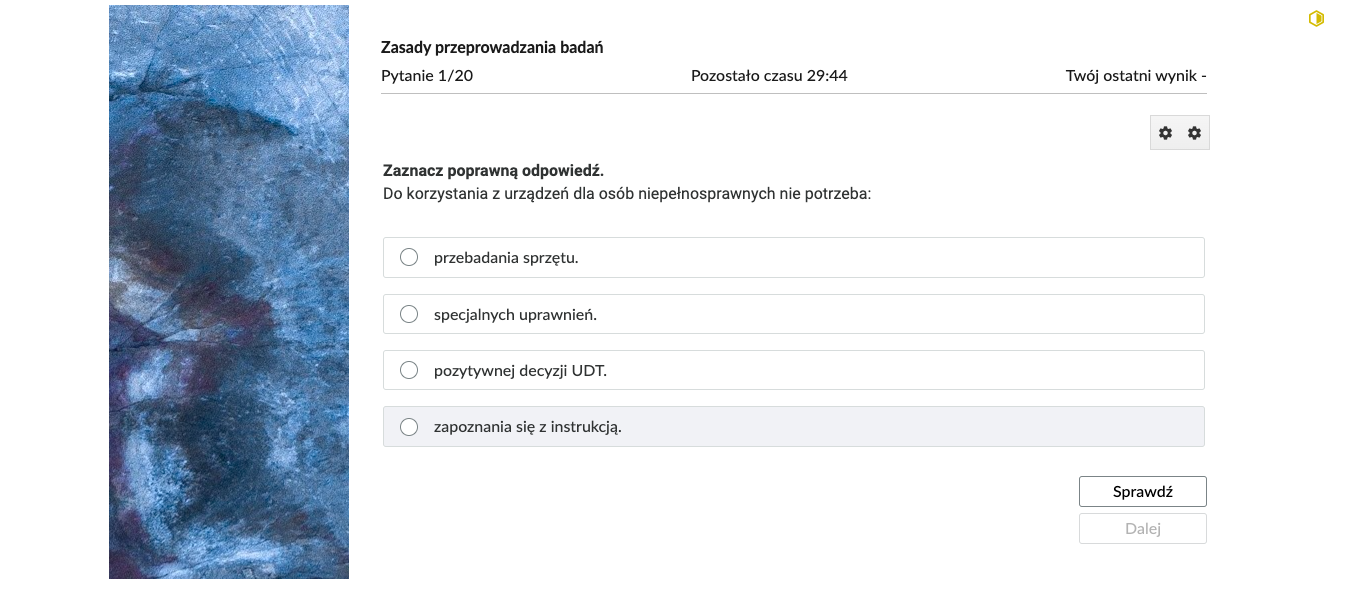The image size is (1361, 595).
Task: Select the radio button for 'przebadania sprzętu'
Action: (409, 257)
